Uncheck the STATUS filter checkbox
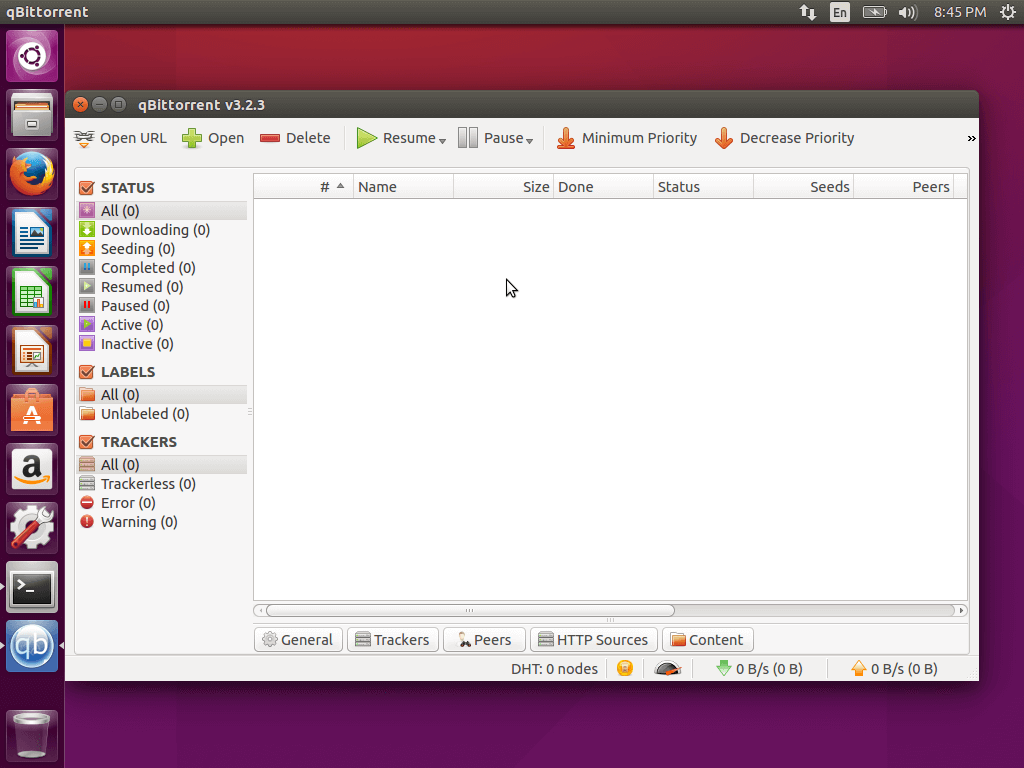The image size is (1024, 768). pos(86,188)
